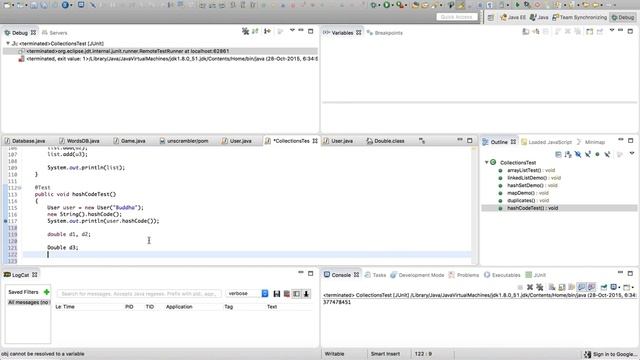Open the WordsDB.java editor tab
This screenshot has width=640, height=360.
pyautogui.click(x=80, y=141)
